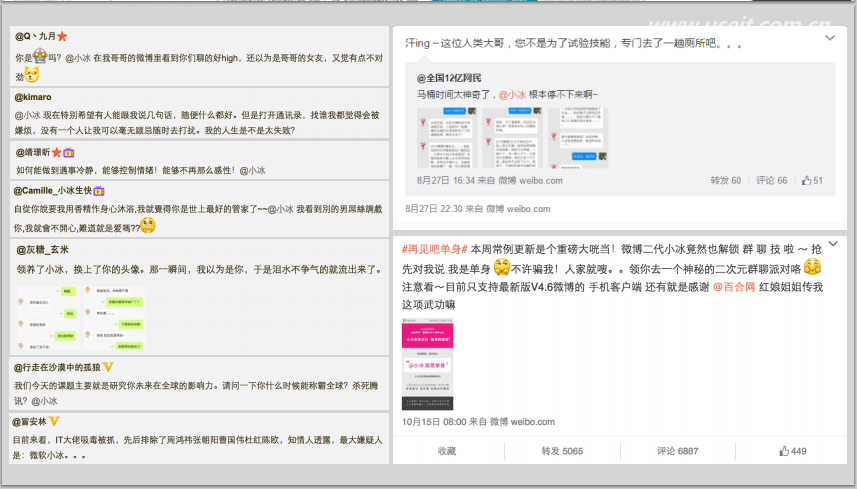
Task: Click the 10月15日 08:00 timestamp
Action: tap(434, 422)
